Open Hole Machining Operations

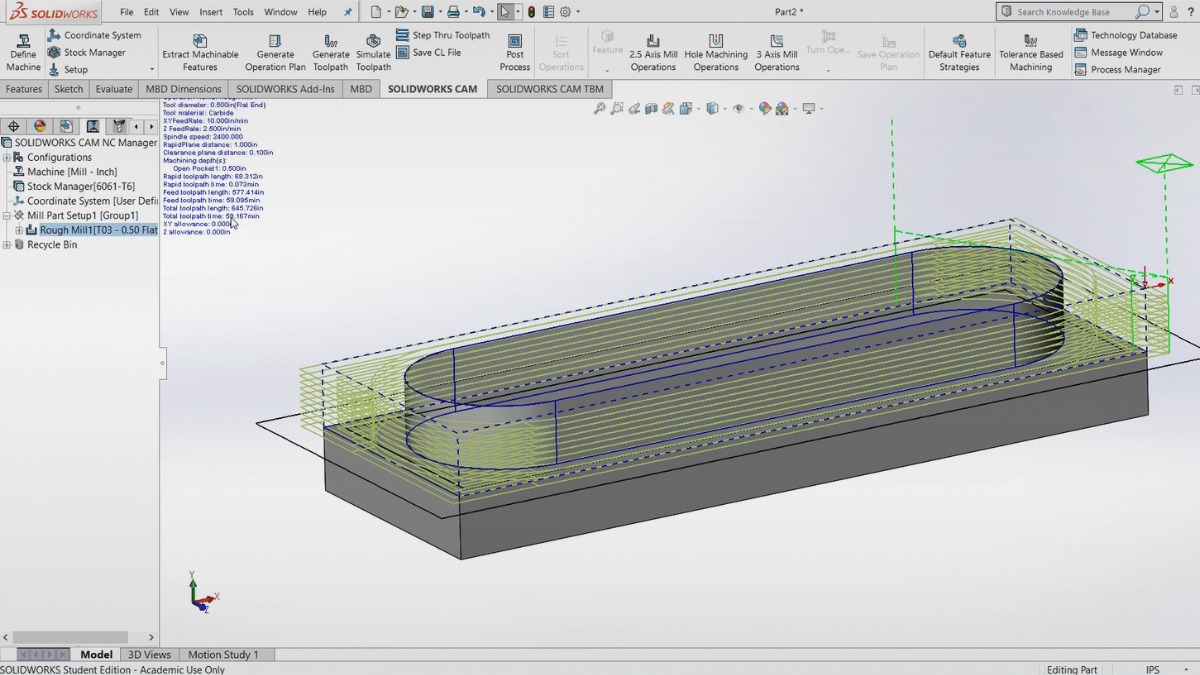pyautogui.click(x=716, y=52)
